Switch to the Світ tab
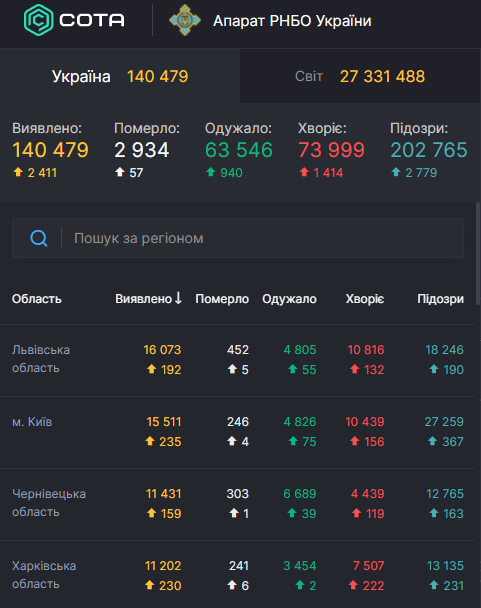Viewport: 481px width, 608px height. (360, 76)
